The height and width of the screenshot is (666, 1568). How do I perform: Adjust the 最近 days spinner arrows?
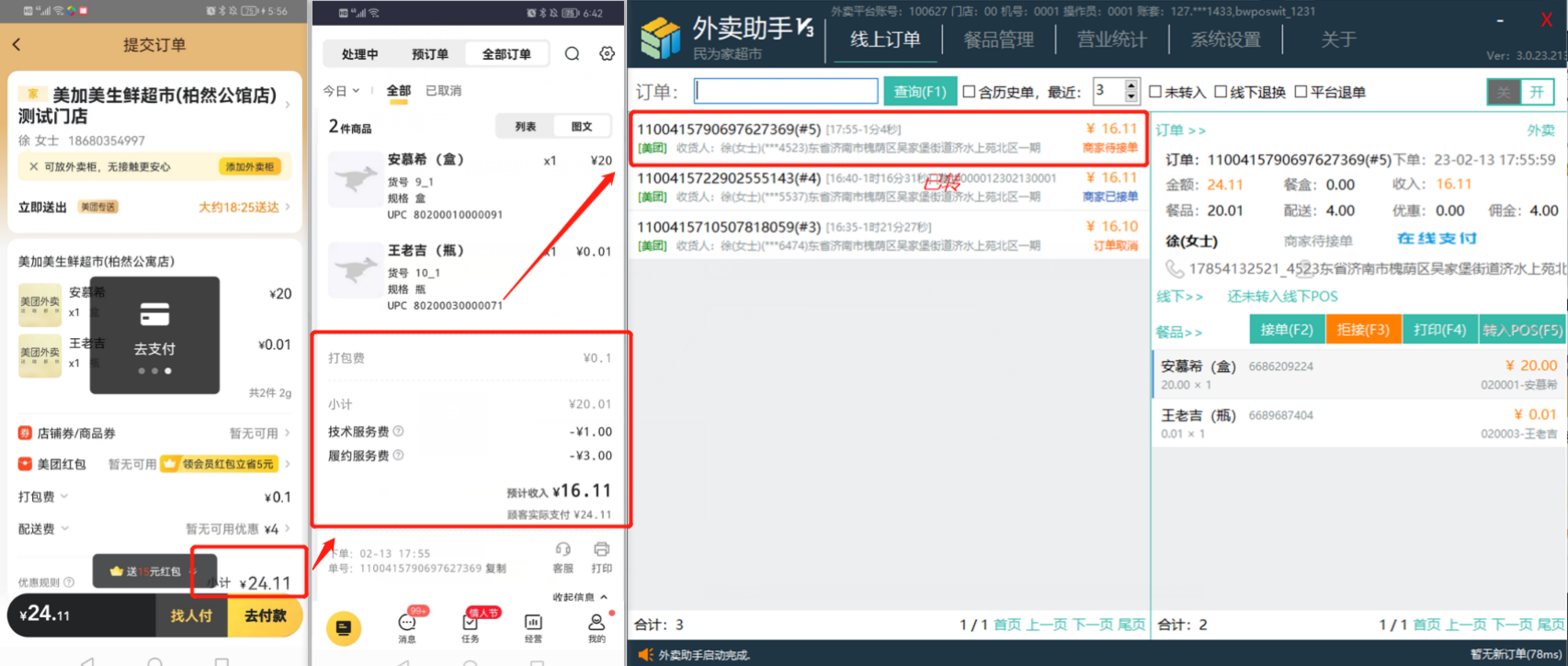pos(1131,91)
